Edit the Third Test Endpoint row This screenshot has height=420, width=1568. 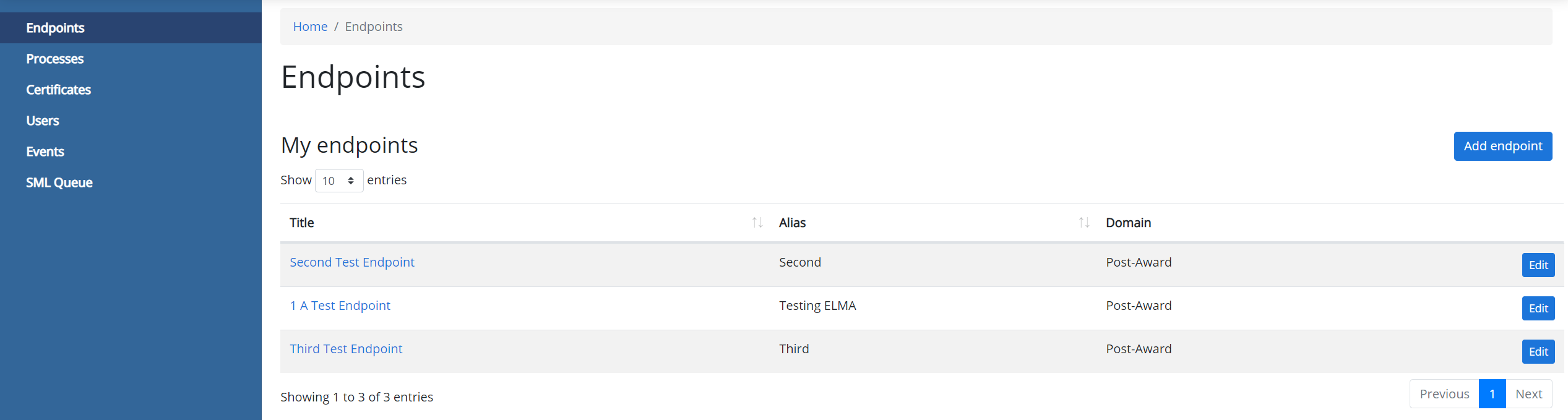(x=1538, y=352)
